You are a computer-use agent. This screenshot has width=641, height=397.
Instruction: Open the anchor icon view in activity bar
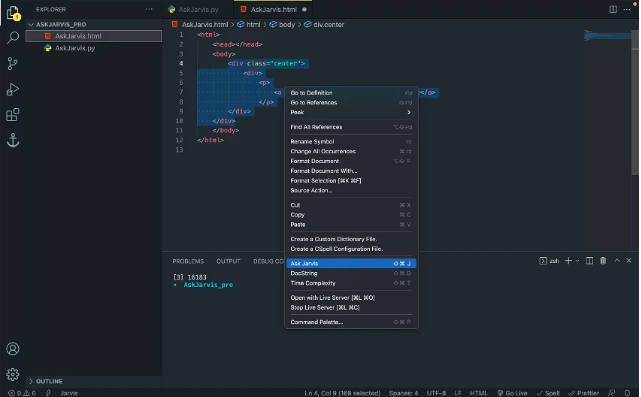coord(13,140)
